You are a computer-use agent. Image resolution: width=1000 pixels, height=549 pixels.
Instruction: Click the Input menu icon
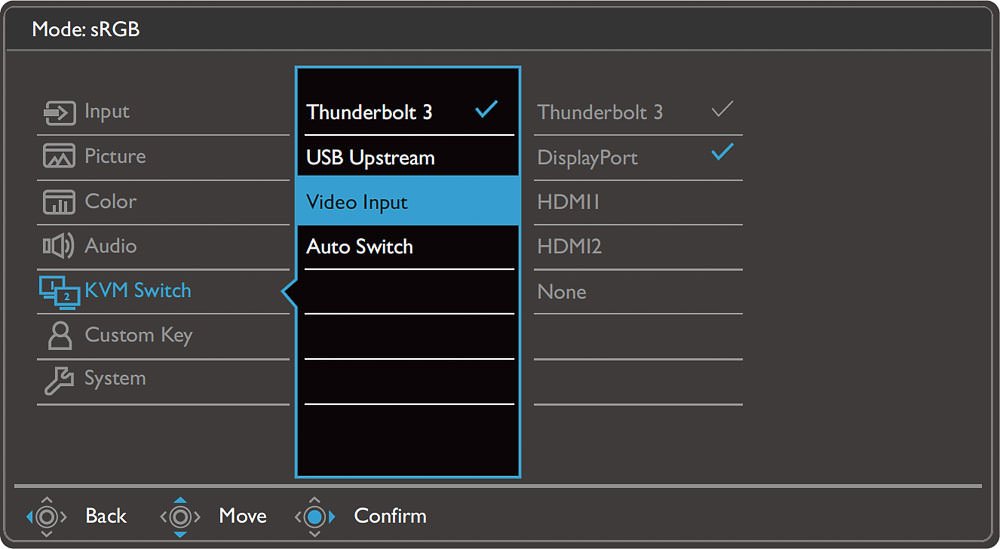click(59, 113)
